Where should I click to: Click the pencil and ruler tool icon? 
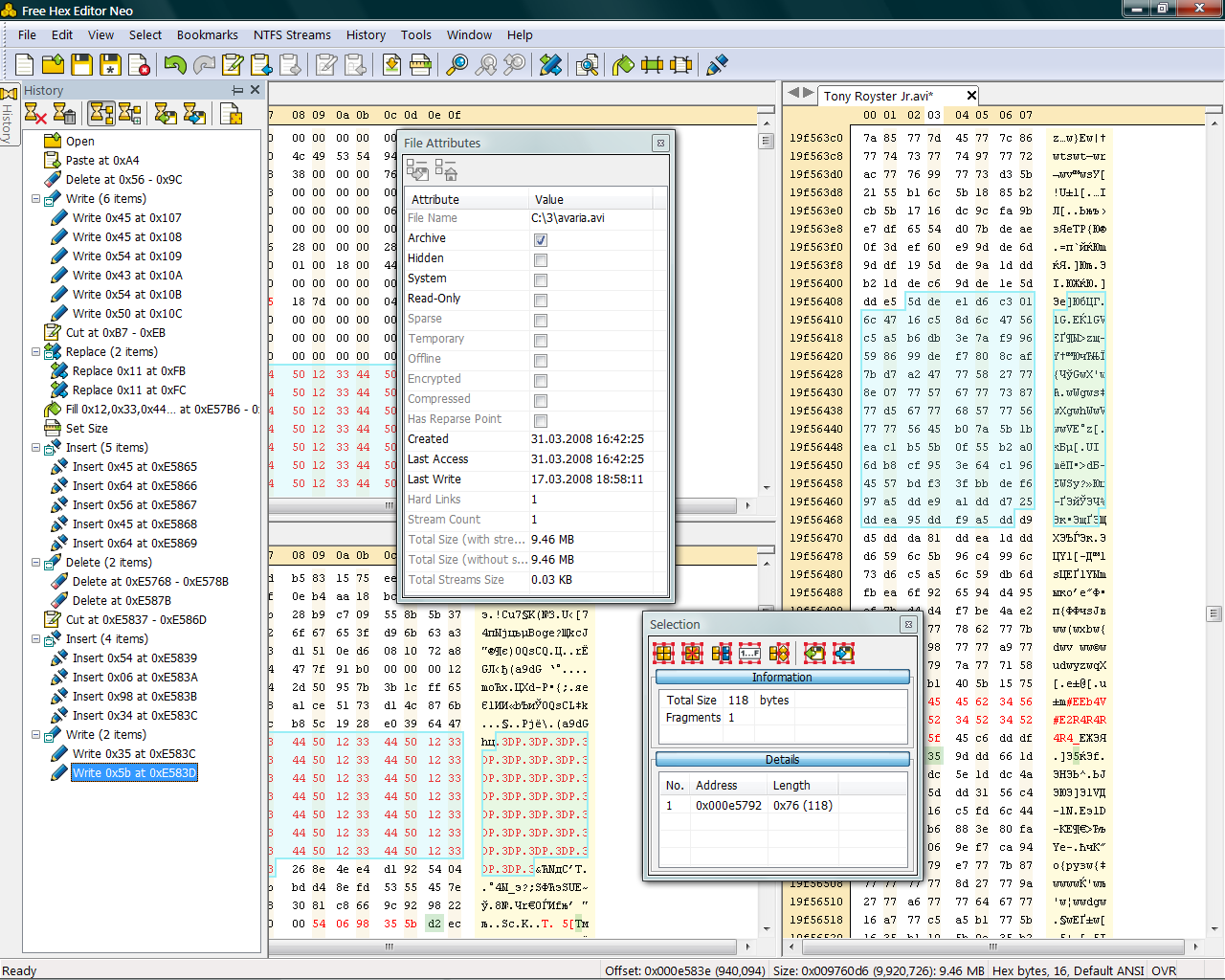550,64
